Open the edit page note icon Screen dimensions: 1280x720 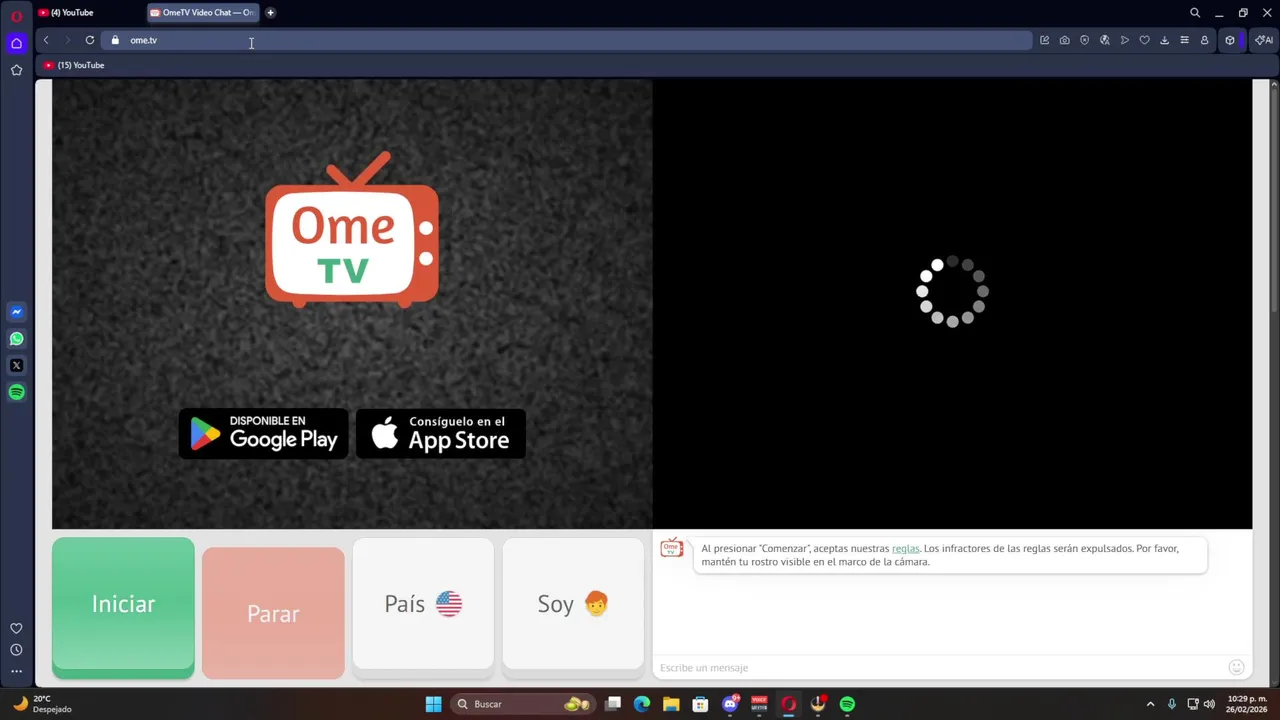[1044, 40]
